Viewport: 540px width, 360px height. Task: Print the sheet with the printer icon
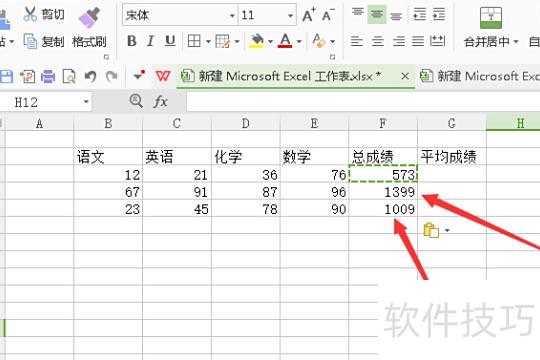[x=48, y=76]
